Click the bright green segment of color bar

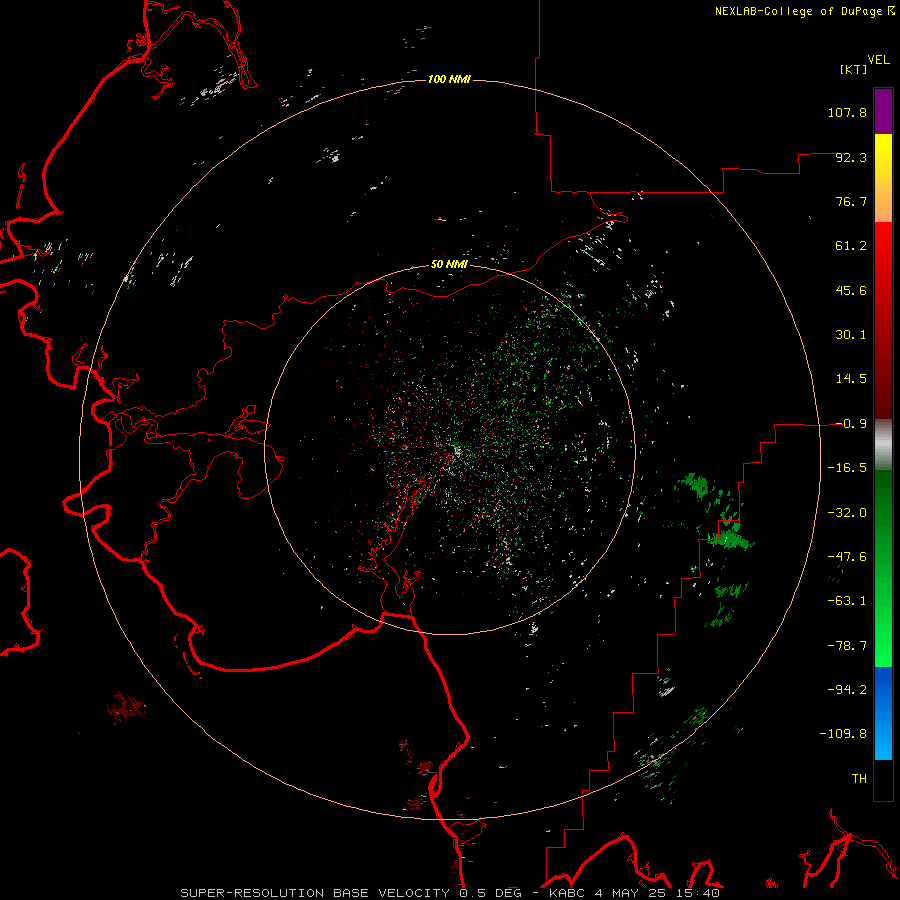[883, 568]
